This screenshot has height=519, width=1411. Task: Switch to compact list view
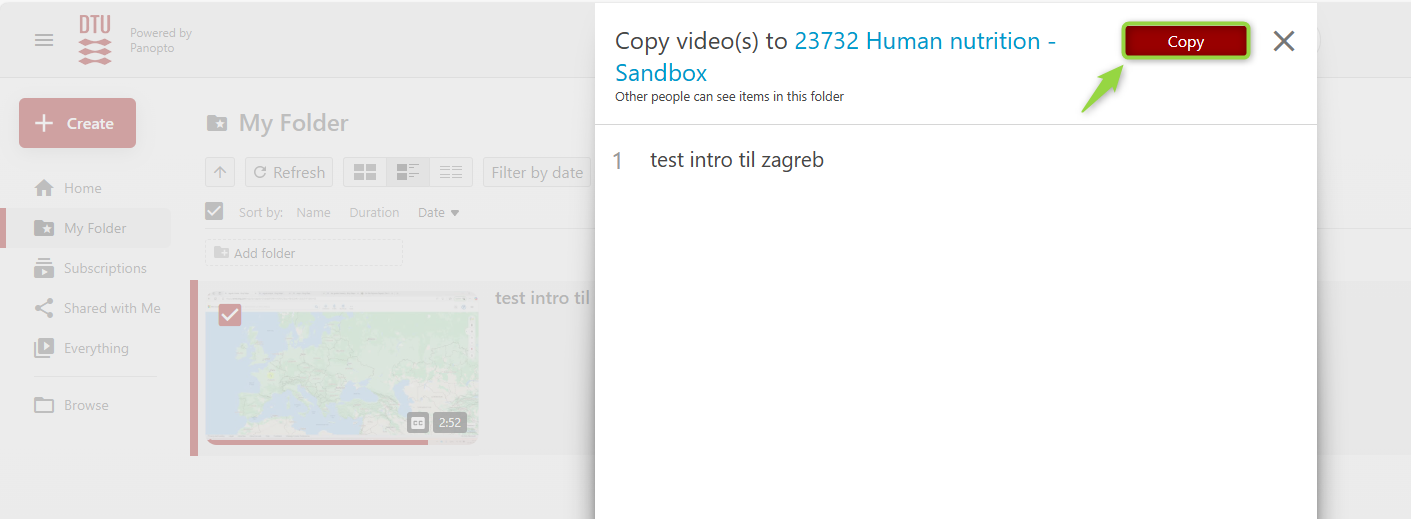[451, 172]
